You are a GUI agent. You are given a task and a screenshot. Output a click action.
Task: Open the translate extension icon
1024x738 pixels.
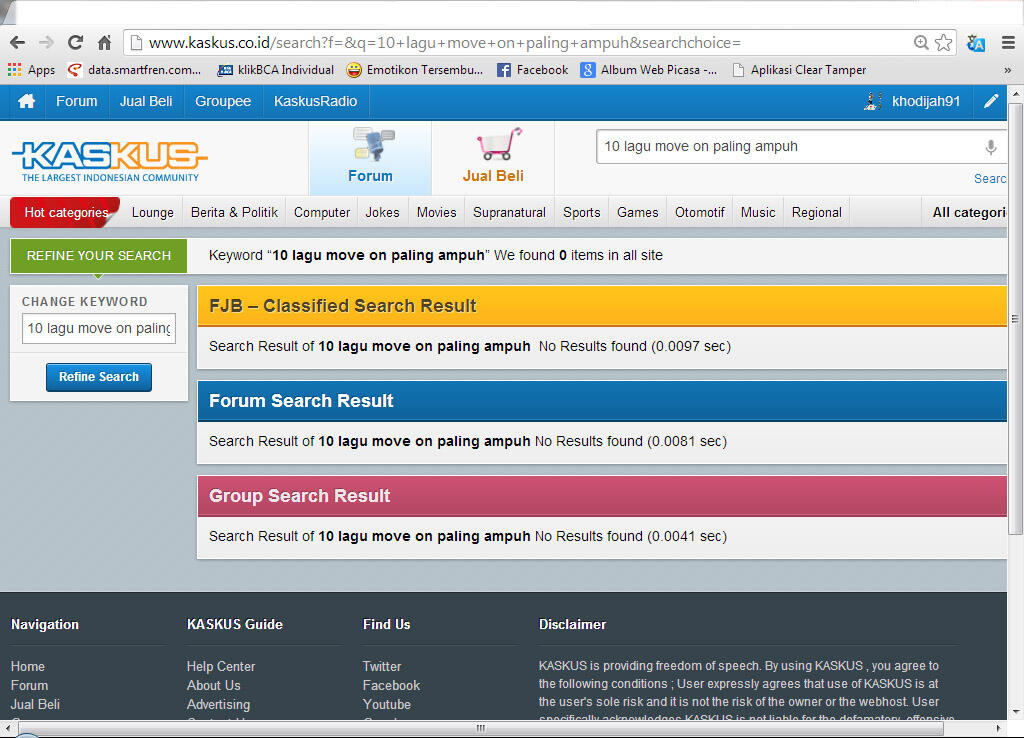[975, 43]
